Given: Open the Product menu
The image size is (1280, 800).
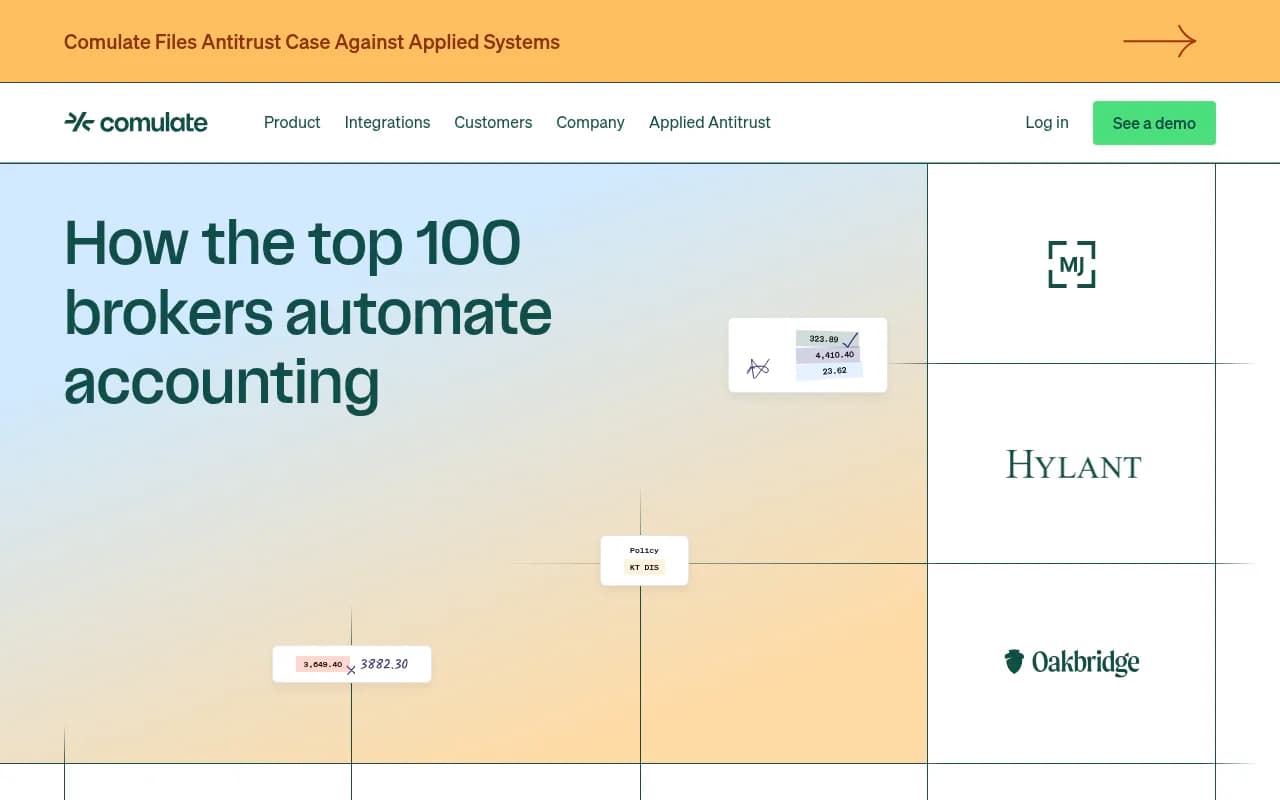Looking at the screenshot, I should coord(292,122).
